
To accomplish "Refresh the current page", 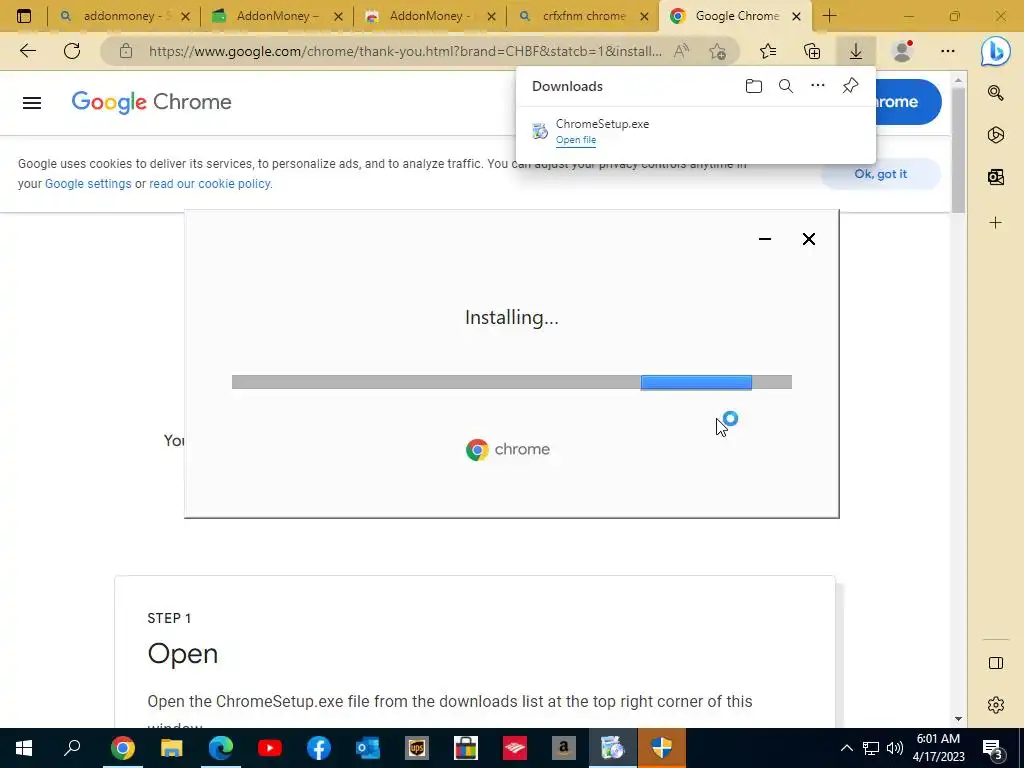I will click(72, 51).
